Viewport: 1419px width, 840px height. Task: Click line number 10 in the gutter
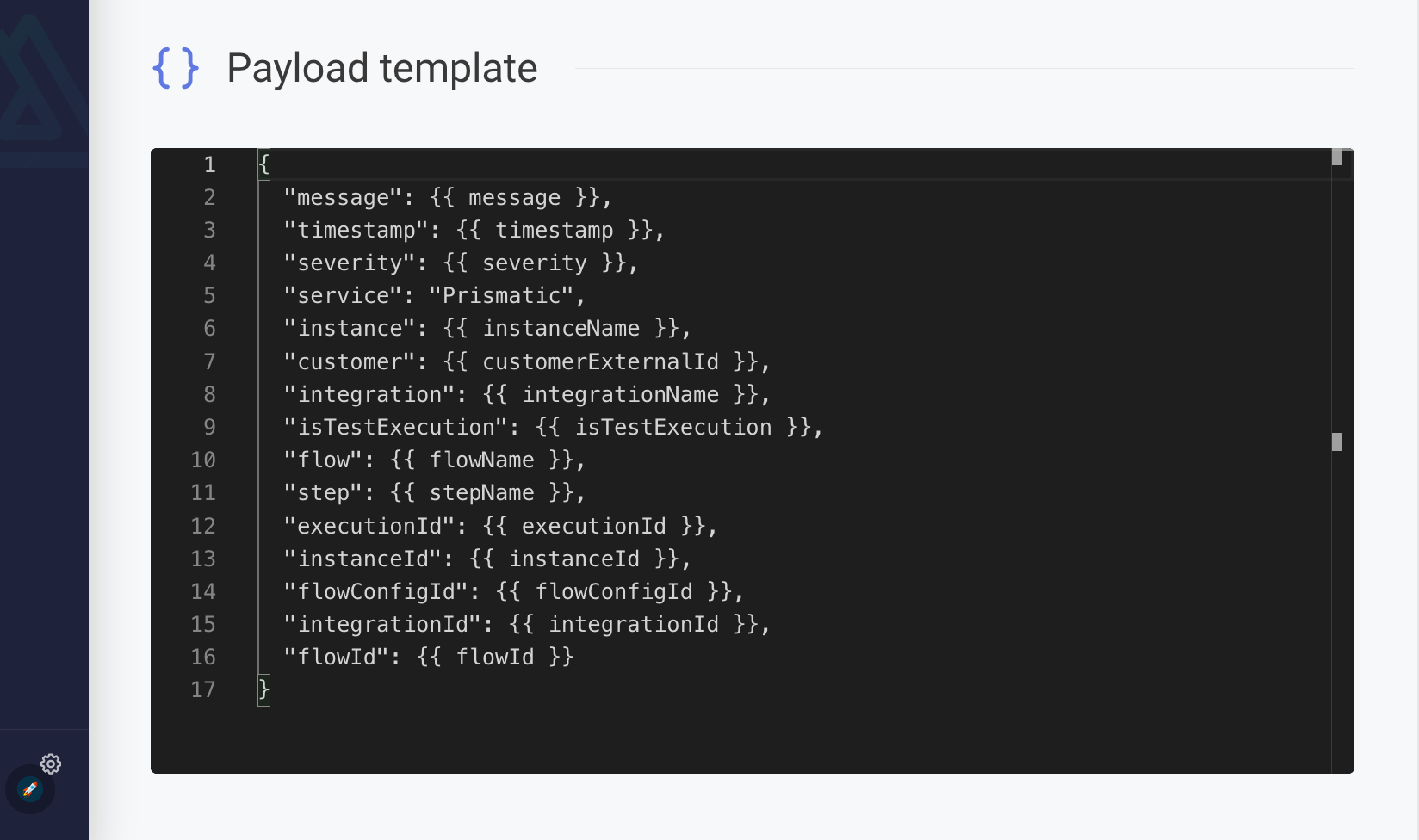(x=203, y=460)
